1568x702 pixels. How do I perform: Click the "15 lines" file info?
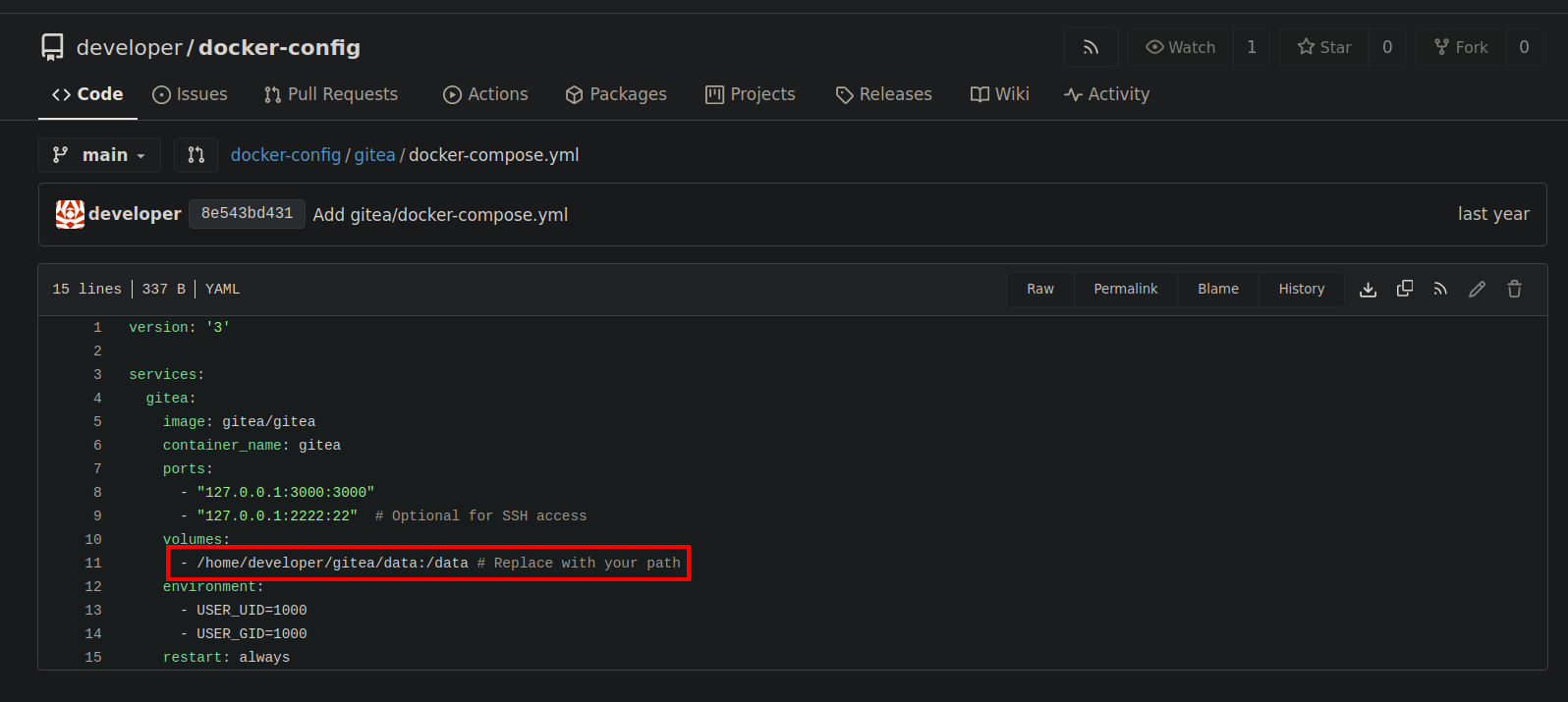86,289
